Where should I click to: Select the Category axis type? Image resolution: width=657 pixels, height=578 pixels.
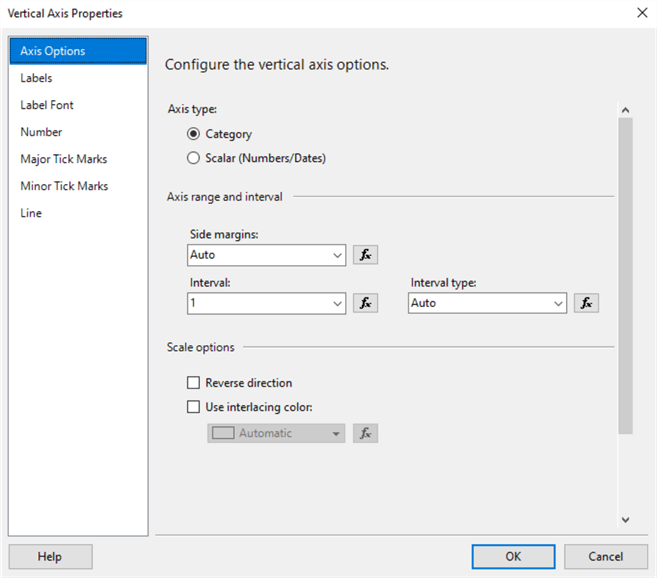pyautogui.click(x=194, y=134)
